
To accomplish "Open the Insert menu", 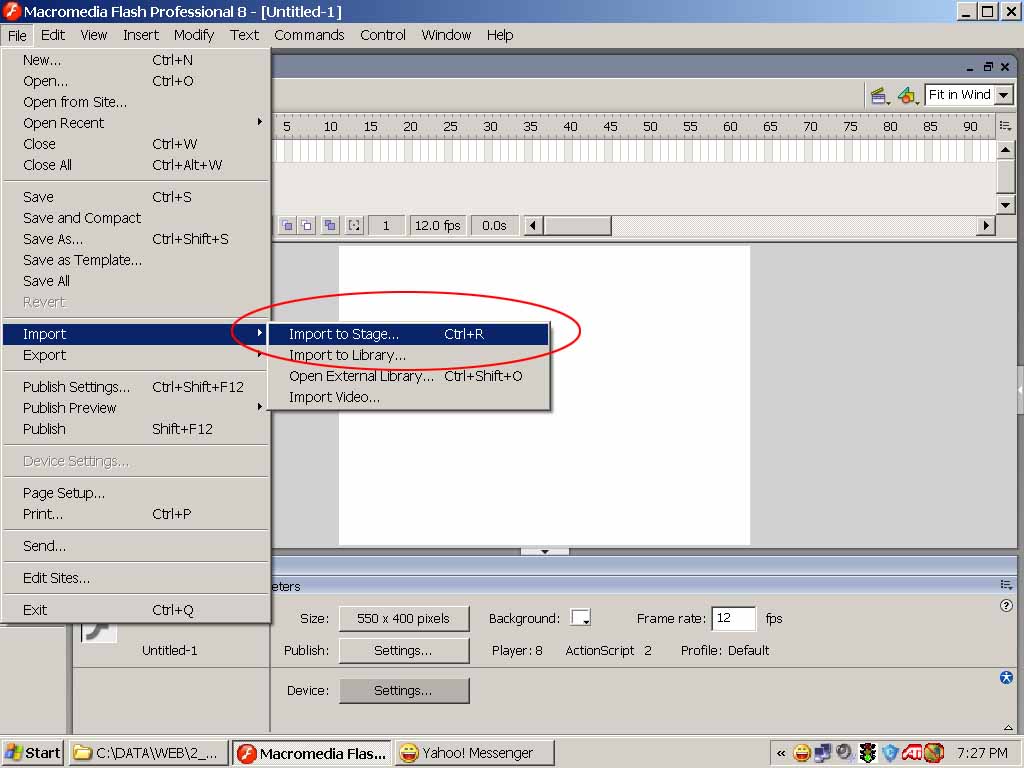I will (141, 35).
